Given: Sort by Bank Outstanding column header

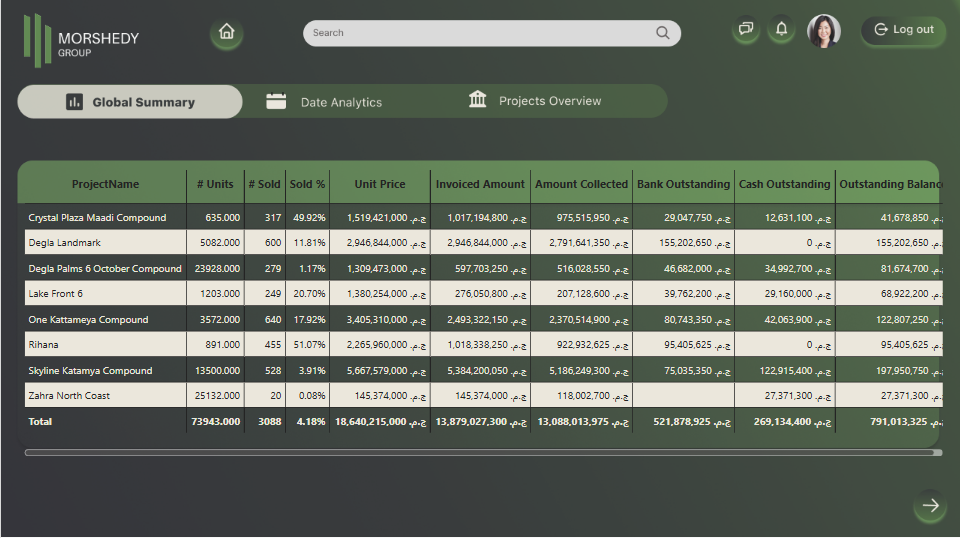Looking at the screenshot, I should coord(683,184).
